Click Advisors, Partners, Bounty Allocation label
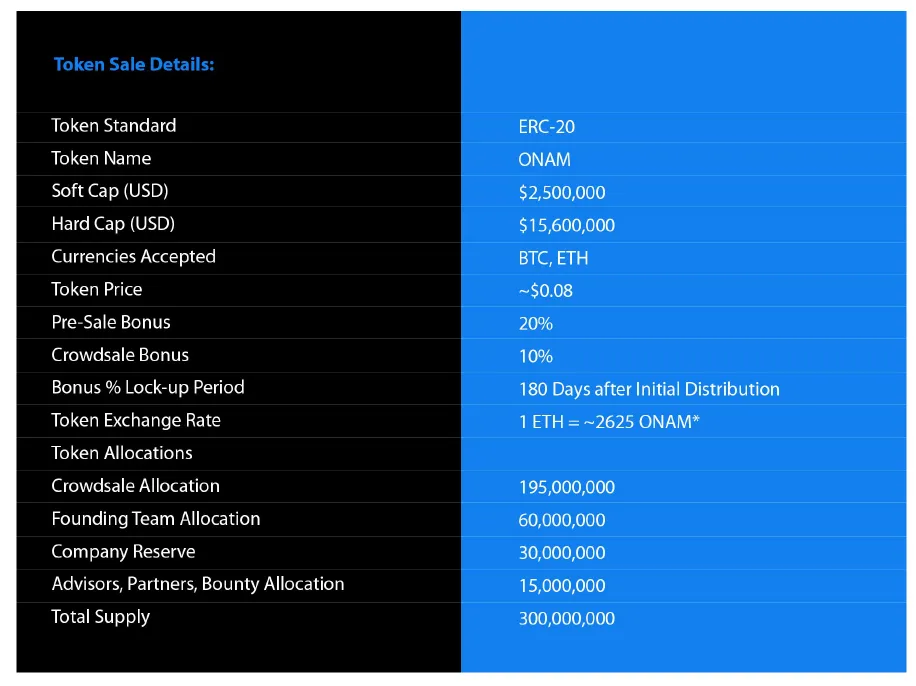This screenshot has height=686, width=916. 198,584
